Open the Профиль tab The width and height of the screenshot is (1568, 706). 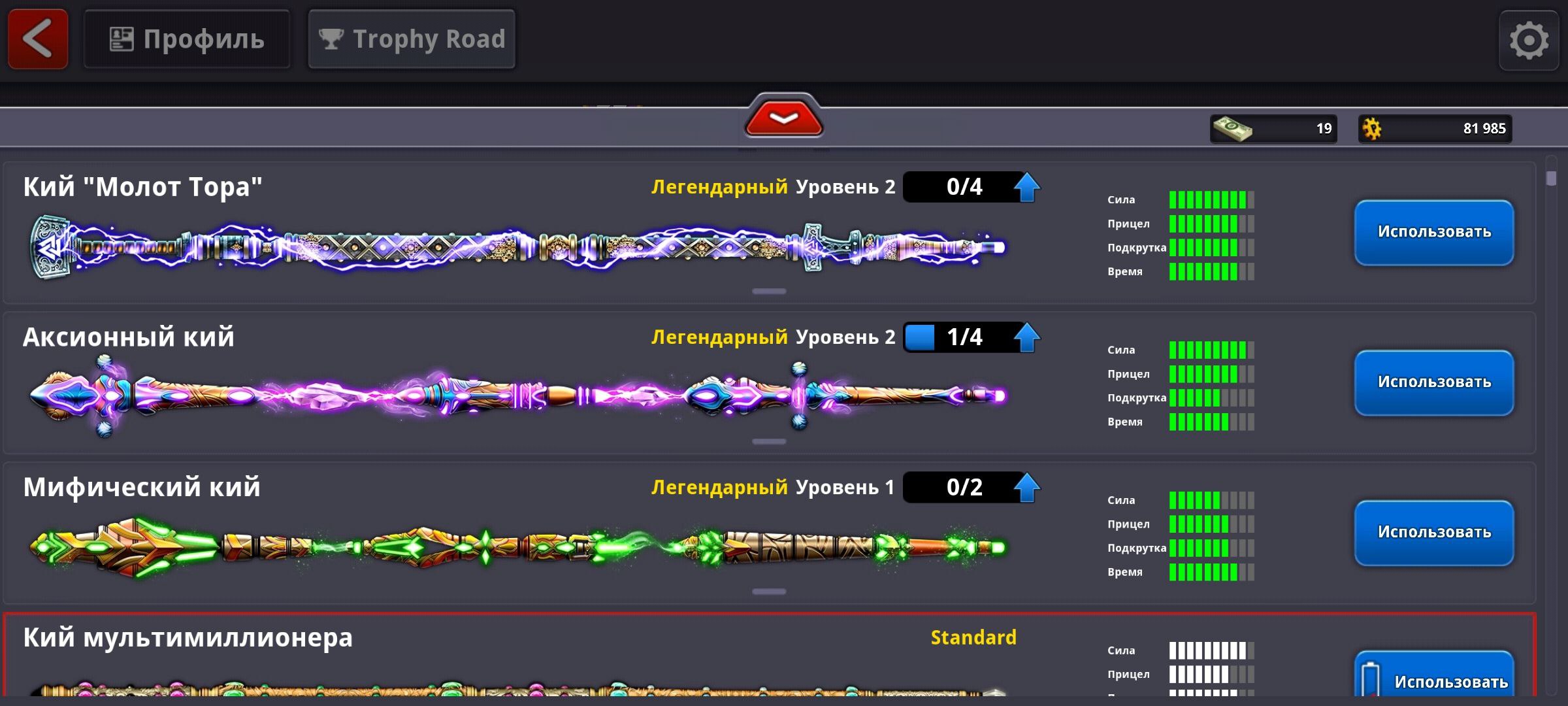click(x=187, y=39)
